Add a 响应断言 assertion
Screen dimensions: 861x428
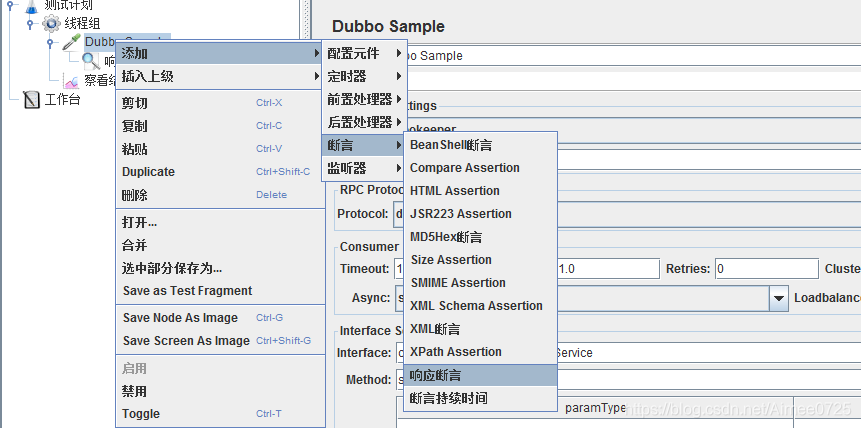pyautogui.click(x=480, y=376)
